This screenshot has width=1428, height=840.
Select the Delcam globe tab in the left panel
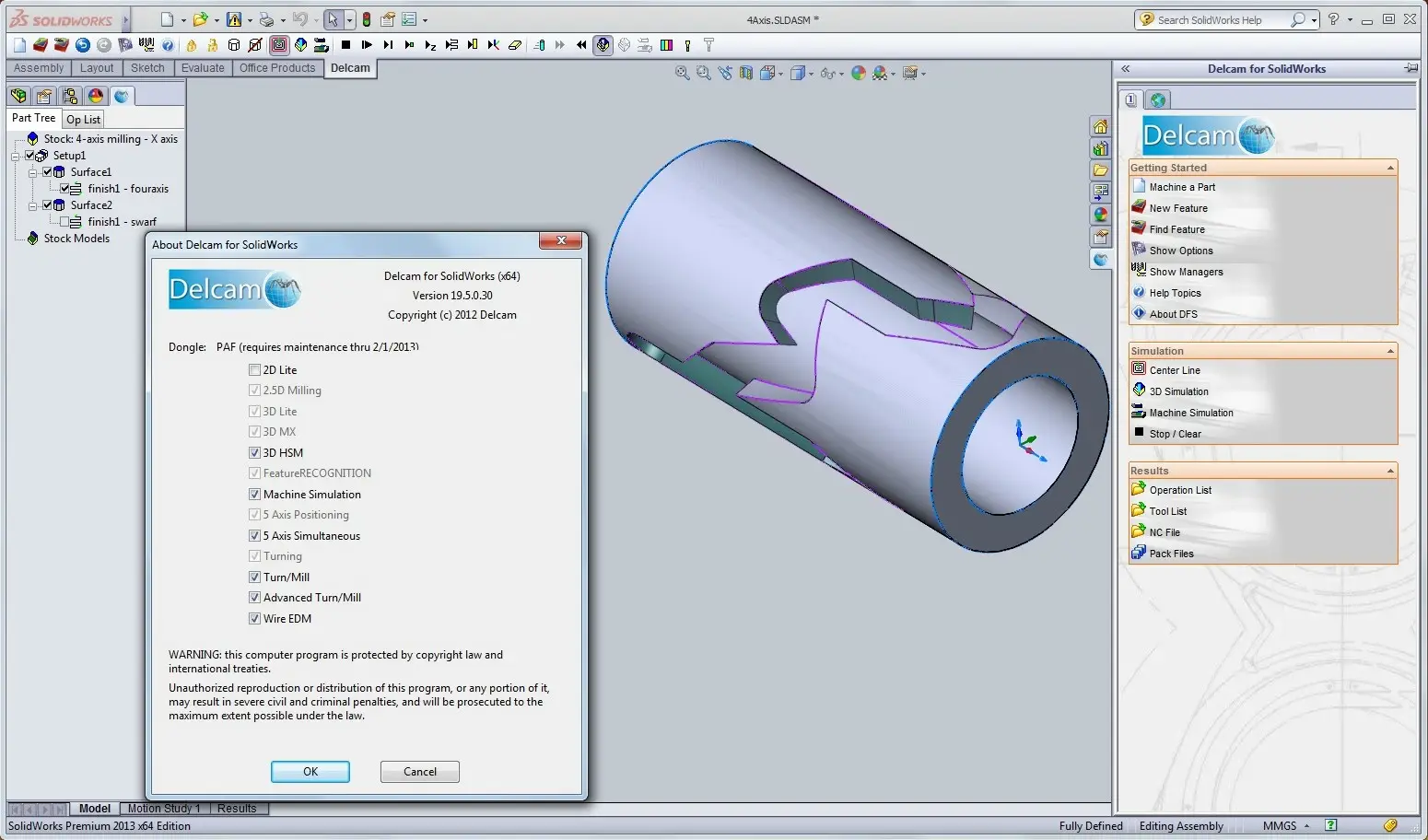[122, 96]
